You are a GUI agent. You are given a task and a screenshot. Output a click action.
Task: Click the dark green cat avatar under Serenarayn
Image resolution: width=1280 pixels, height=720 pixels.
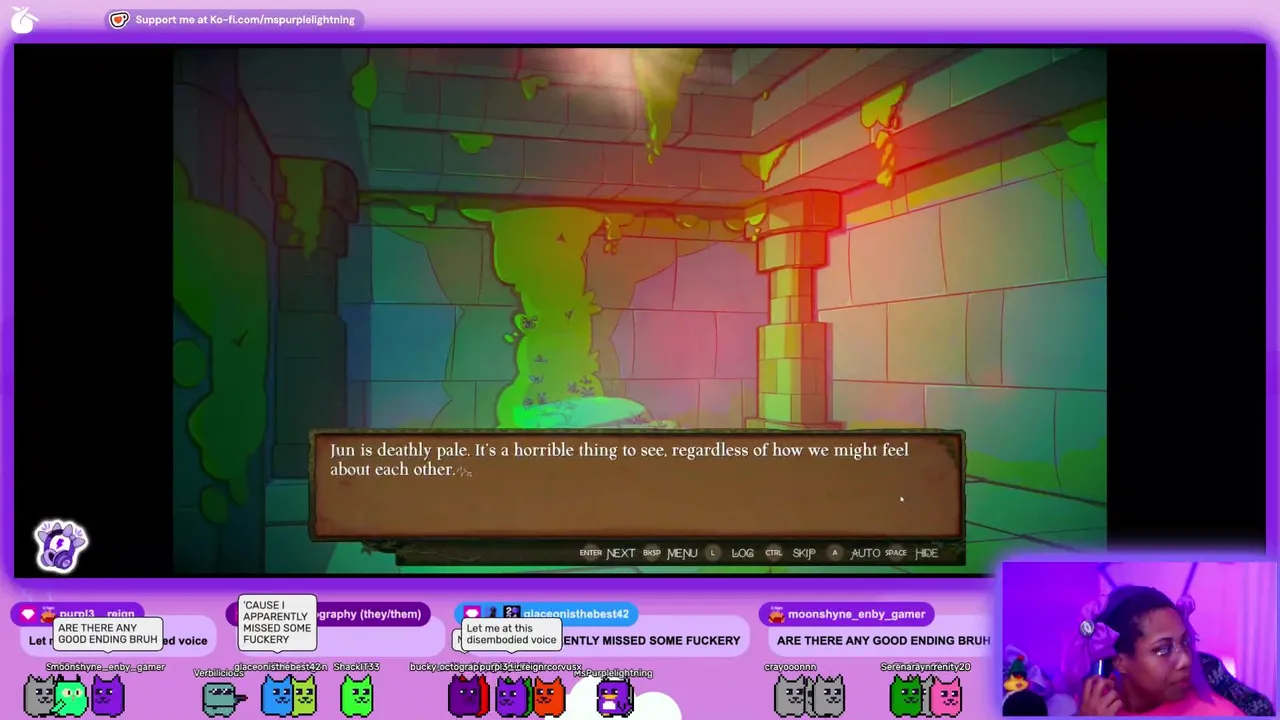[x=906, y=696]
